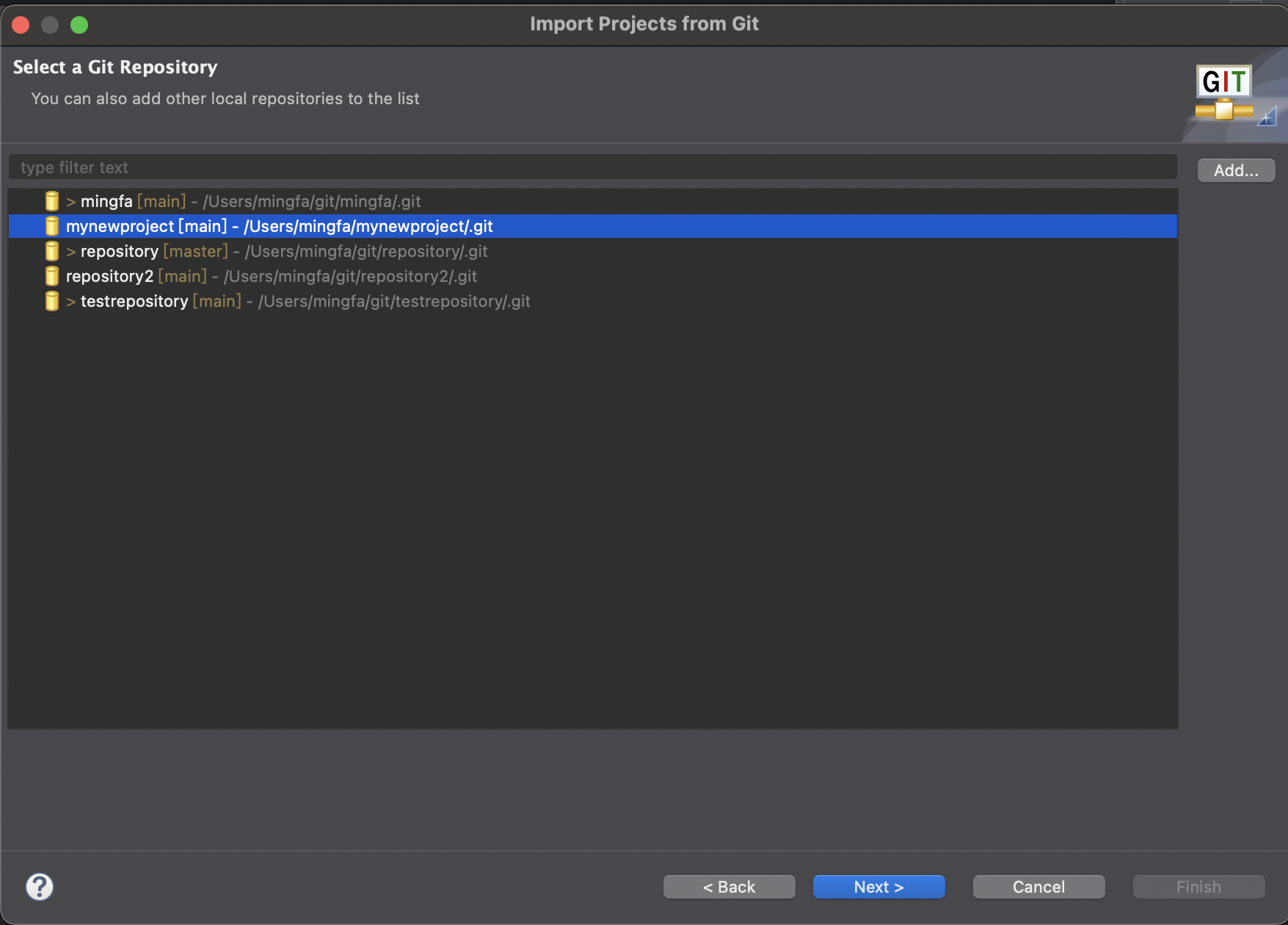Click the green zoom window button
Screen dimensions: 1288x925
79,25
